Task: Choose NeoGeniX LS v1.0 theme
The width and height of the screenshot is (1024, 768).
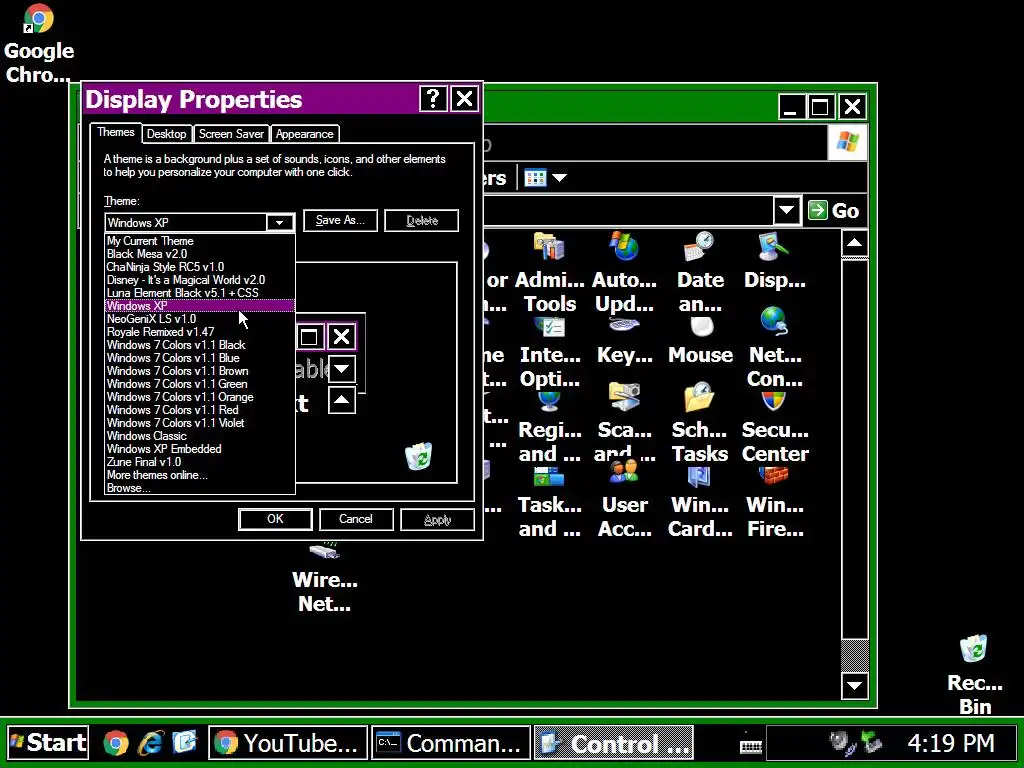Action: 200,319
